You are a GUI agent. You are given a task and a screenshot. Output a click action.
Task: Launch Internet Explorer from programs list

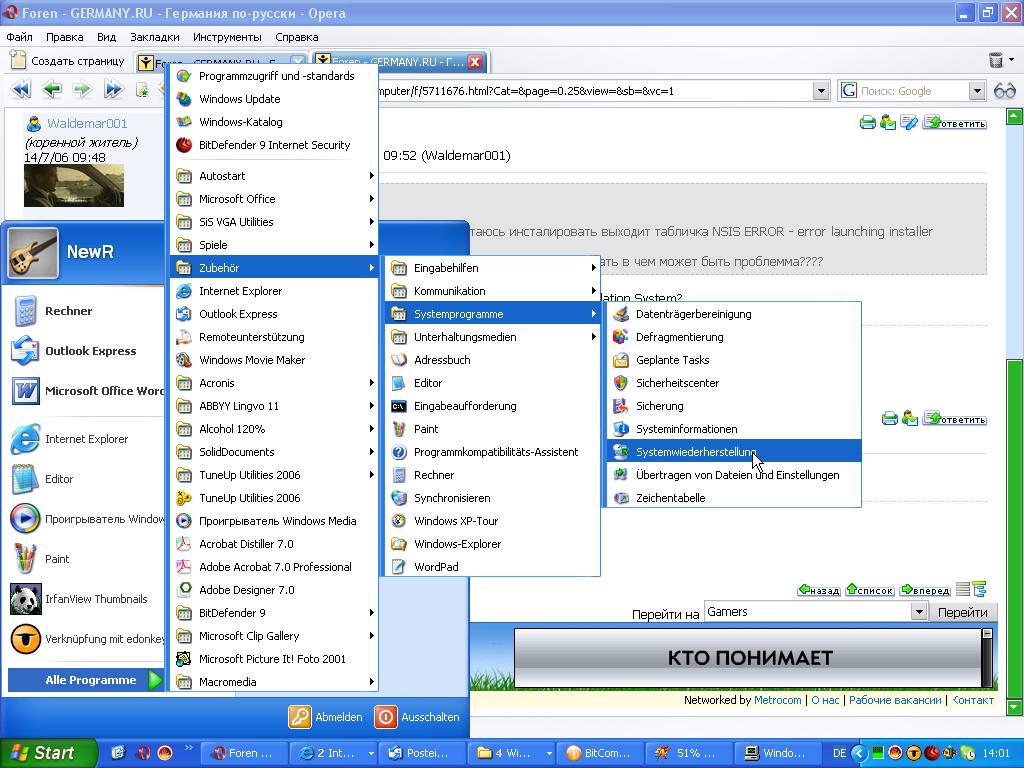(274, 291)
